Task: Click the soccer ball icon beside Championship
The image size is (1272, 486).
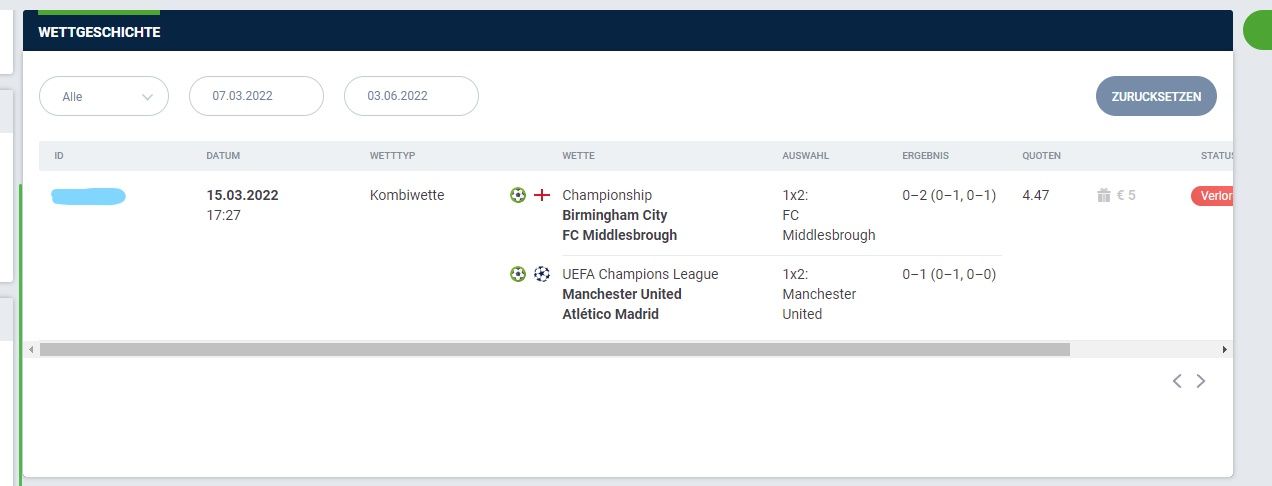Action: click(518, 195)
